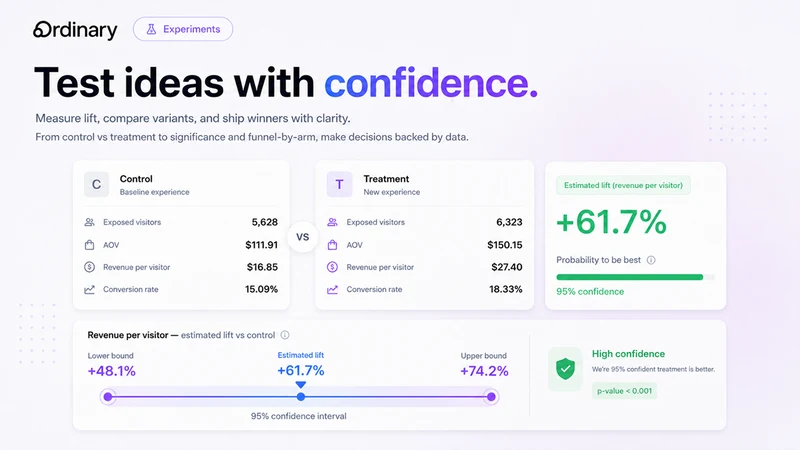Click the VS circle between cards

(x=303, y=237)
